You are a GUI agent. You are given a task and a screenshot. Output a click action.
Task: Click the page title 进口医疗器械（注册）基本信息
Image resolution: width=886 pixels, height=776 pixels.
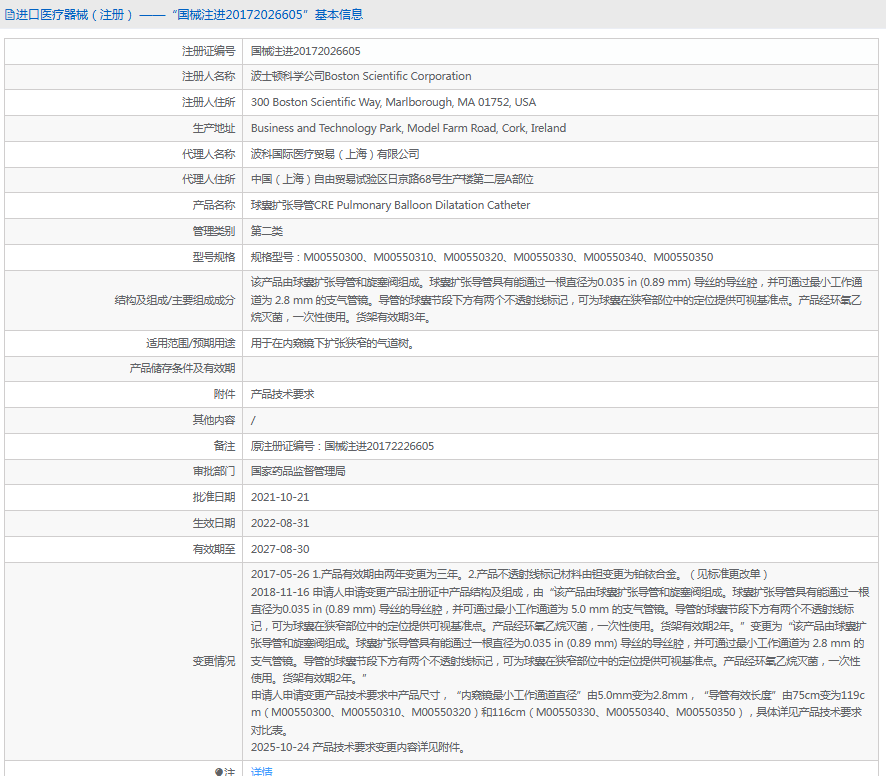[x=189, y=15]
